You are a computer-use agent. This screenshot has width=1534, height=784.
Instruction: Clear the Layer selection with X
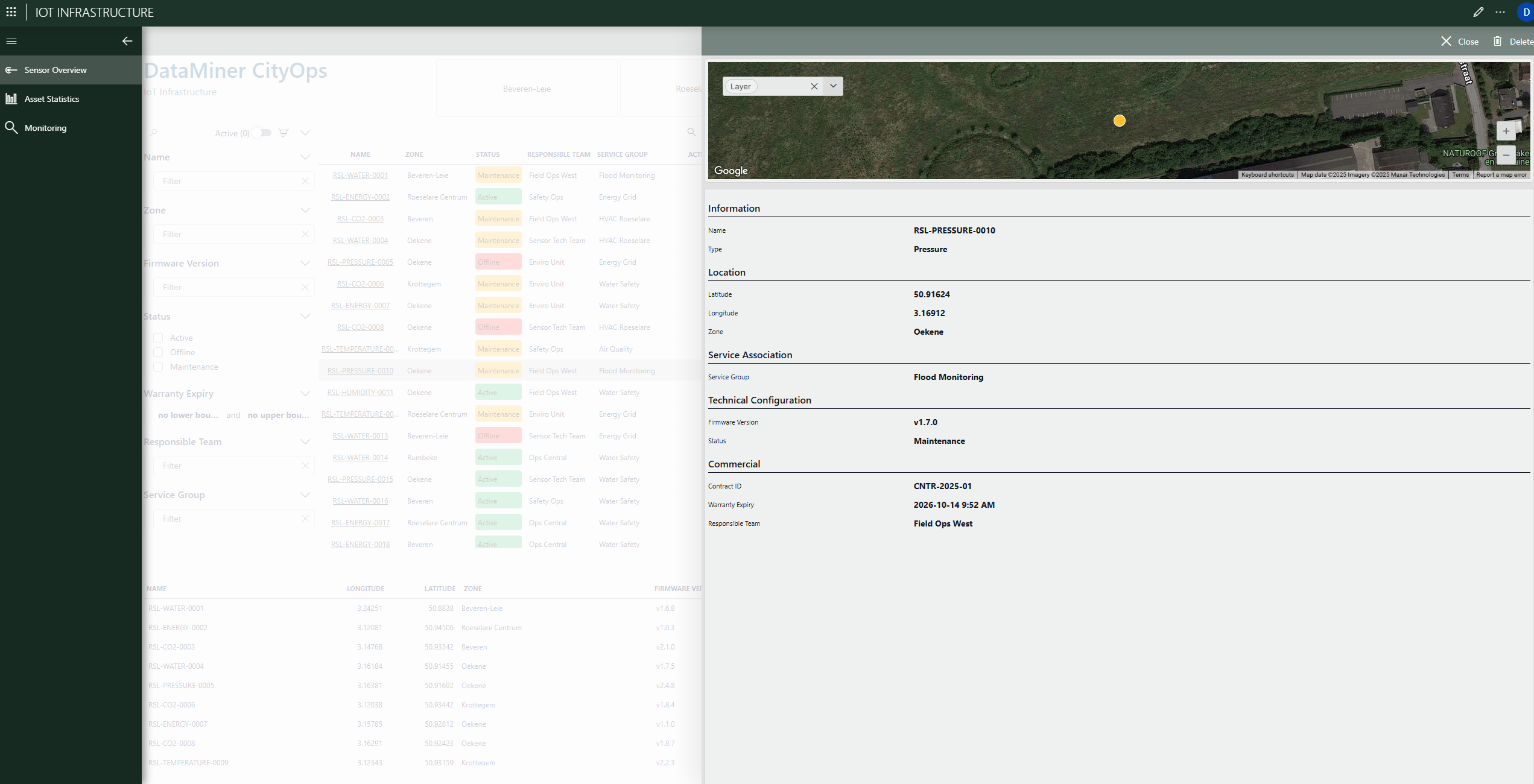[814, 86]
